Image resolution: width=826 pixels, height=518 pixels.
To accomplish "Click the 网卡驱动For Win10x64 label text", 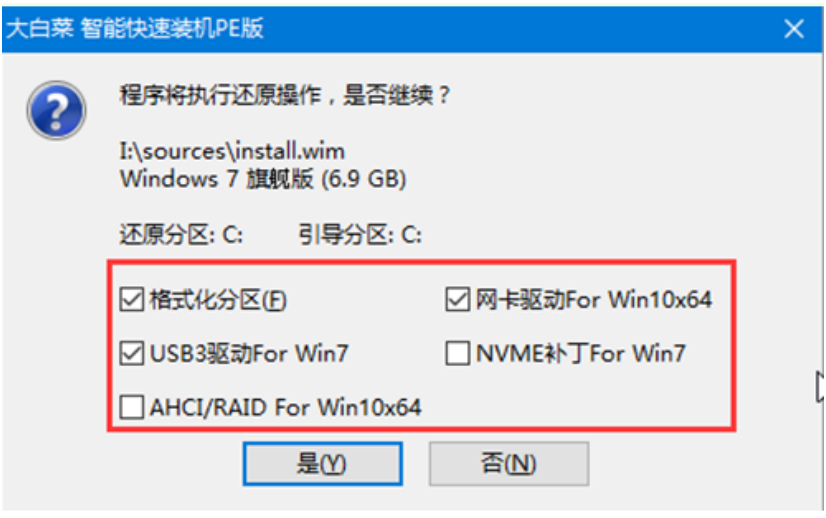I will click(x=594, y=300).
